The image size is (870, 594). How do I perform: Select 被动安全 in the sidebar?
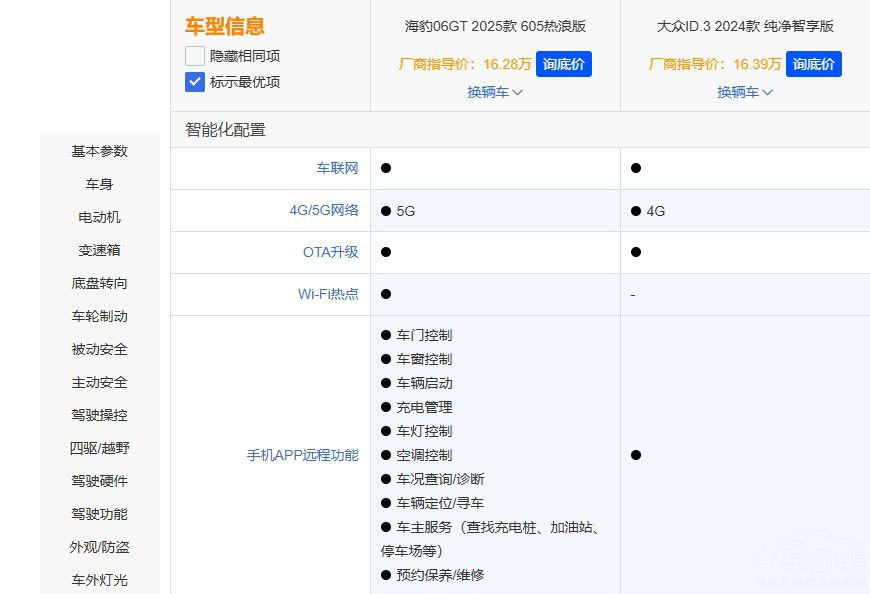[99, 349]
